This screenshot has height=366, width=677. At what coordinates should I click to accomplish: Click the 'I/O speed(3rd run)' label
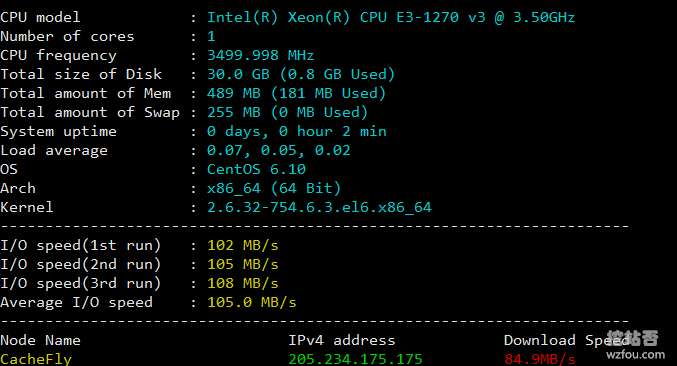pos(81,283)
